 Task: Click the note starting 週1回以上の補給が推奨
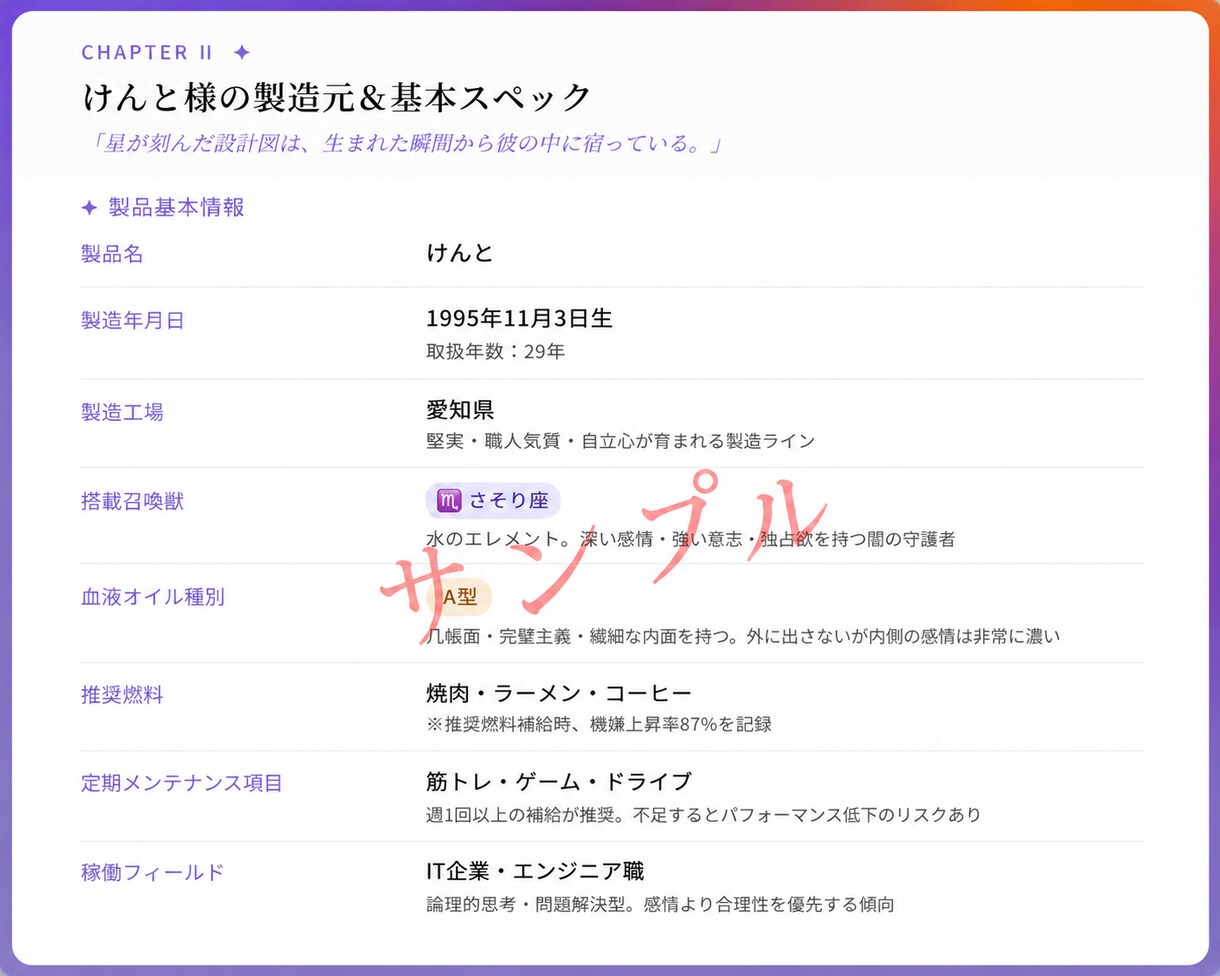tap(704, 814)
